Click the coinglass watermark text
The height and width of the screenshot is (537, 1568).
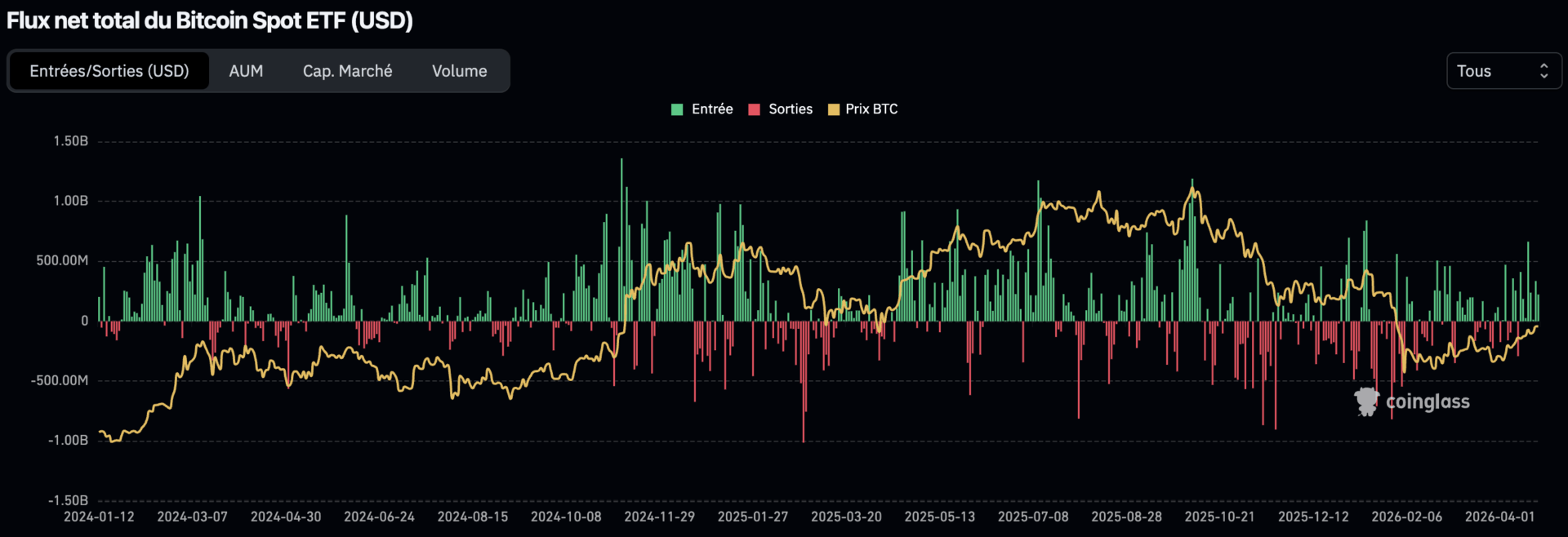(1428, 402)
